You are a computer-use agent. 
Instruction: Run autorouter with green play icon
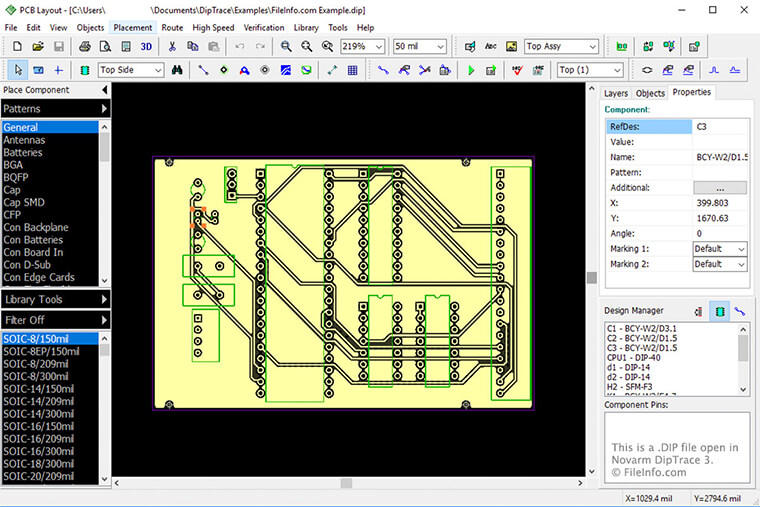470,70
